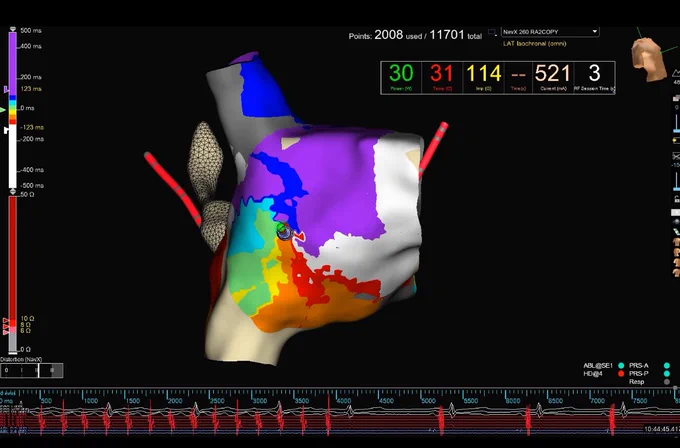Screen dimensions: 680x448
Task: Click the 10 Ω impedance threshold marker
Action: (x=6, y=320)
